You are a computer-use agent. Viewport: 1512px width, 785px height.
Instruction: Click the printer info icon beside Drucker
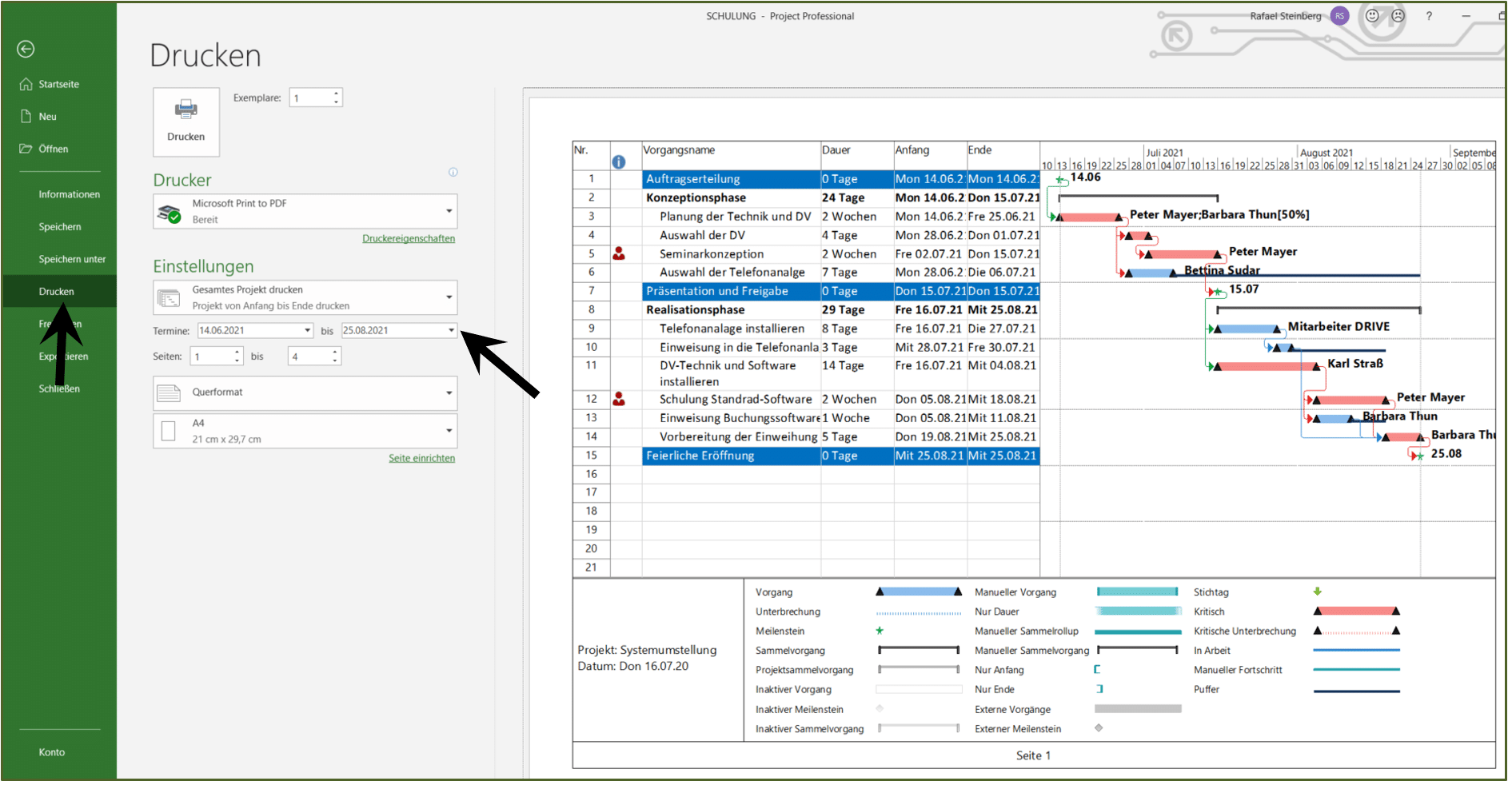tap(453, 172)
